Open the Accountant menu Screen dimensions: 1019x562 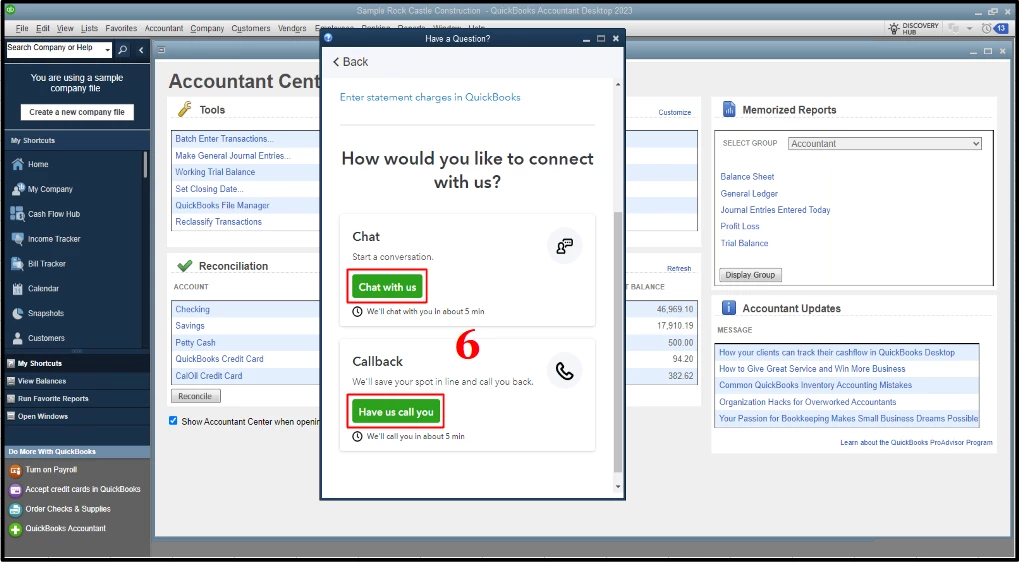click(x=164, y=29)
